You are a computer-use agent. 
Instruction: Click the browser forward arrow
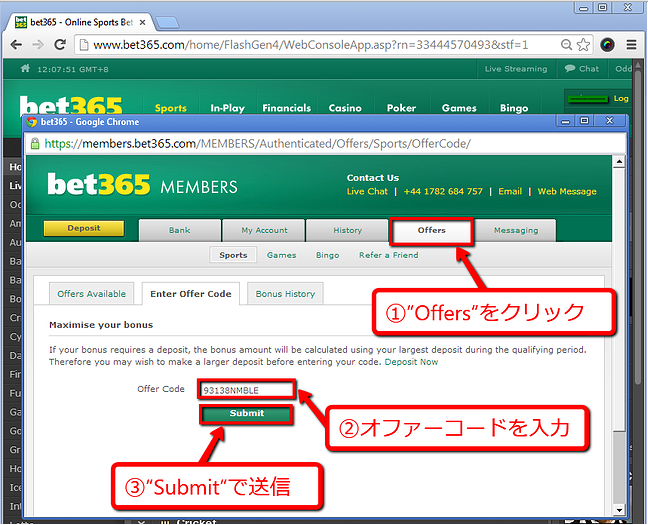point(38,45)
